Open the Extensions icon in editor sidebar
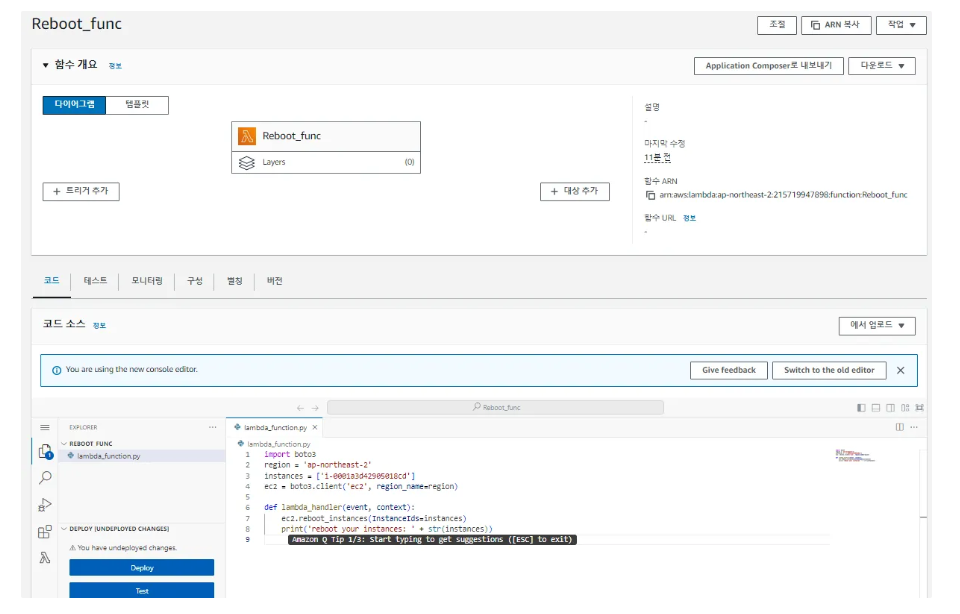The height and width of the screenshot is (614, 960). [x=45, y=532]
